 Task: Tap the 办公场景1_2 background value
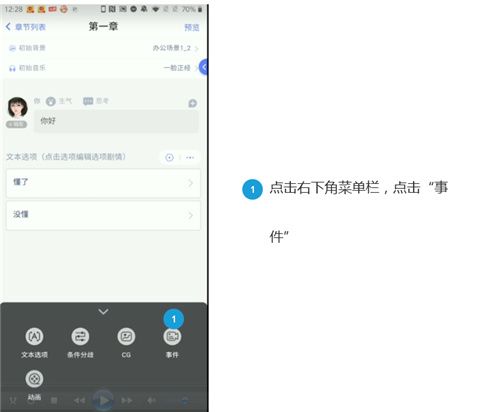pyautogui.click(x=172, y=48)
